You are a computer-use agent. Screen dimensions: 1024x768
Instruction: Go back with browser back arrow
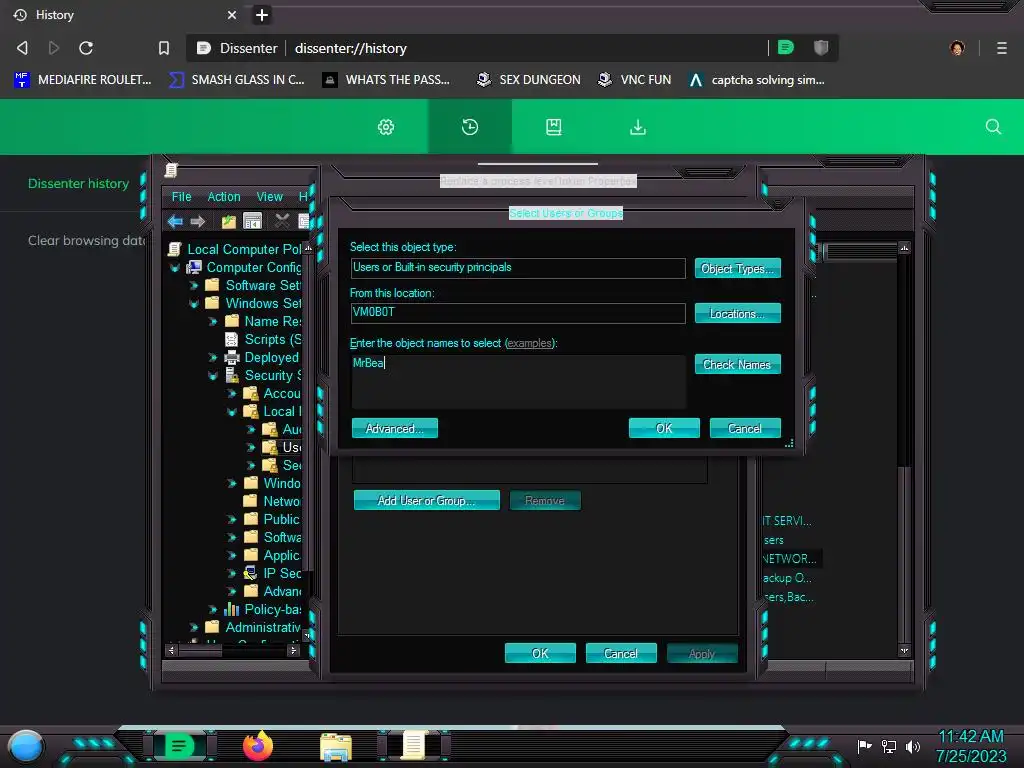(x=22, y=48)
